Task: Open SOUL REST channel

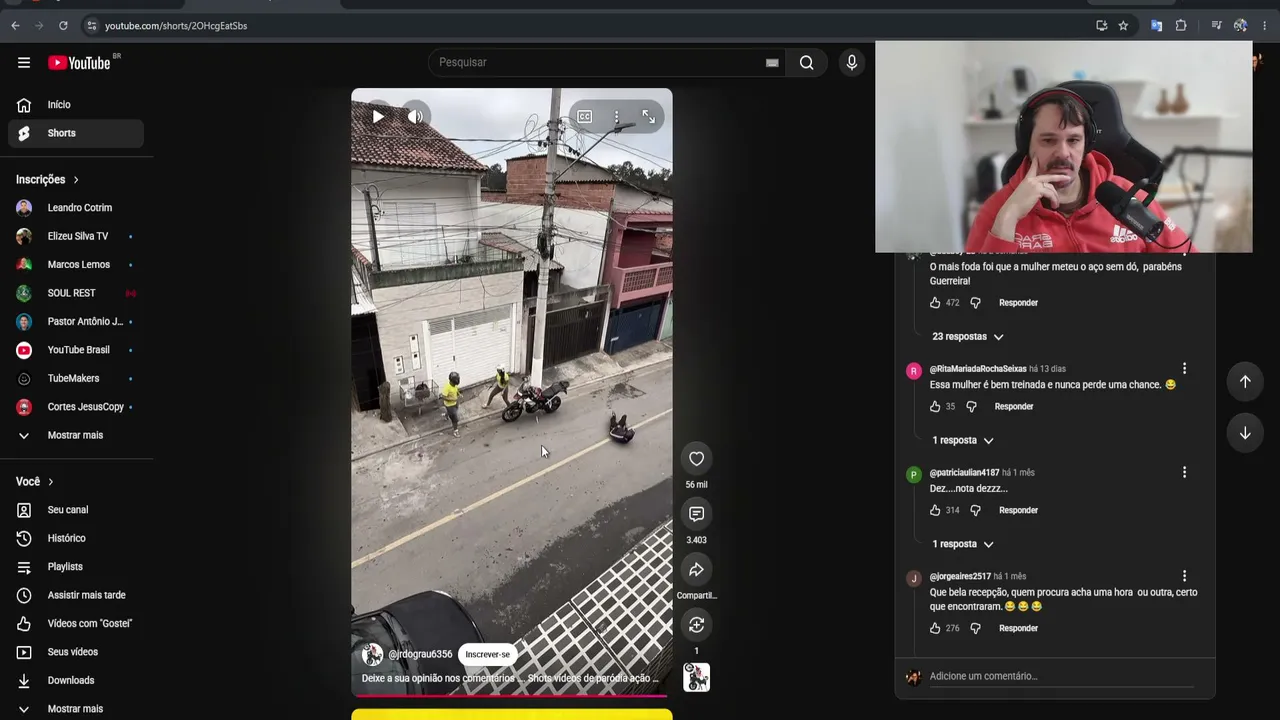Action: tap(76, 293)
